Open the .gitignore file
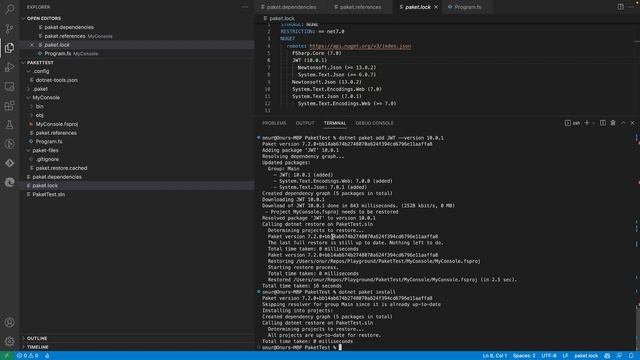This screenshot has width=640, height=360. pos(137,159)
